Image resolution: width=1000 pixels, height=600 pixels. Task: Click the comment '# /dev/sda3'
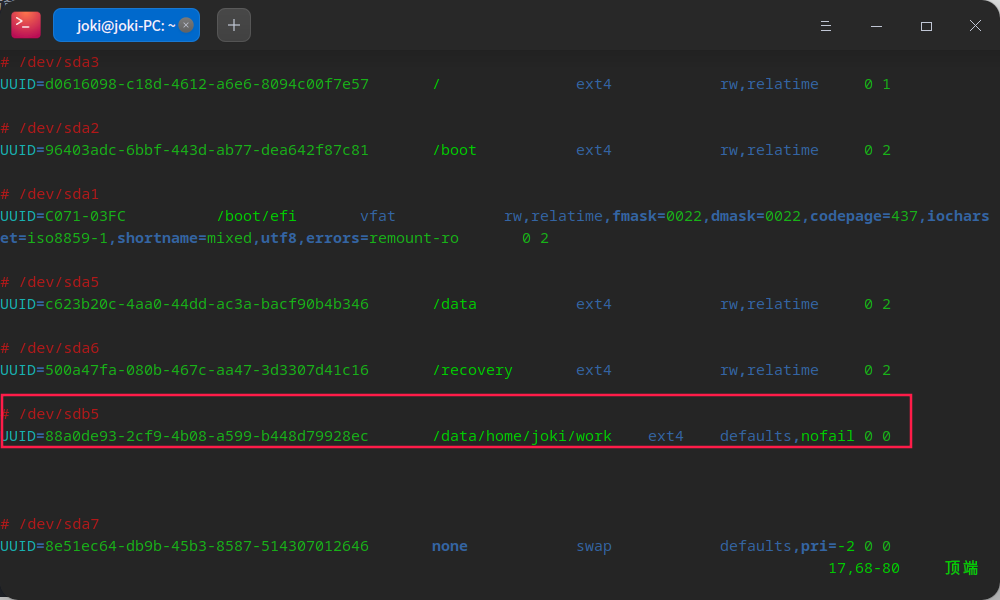(x=50, y=62)
